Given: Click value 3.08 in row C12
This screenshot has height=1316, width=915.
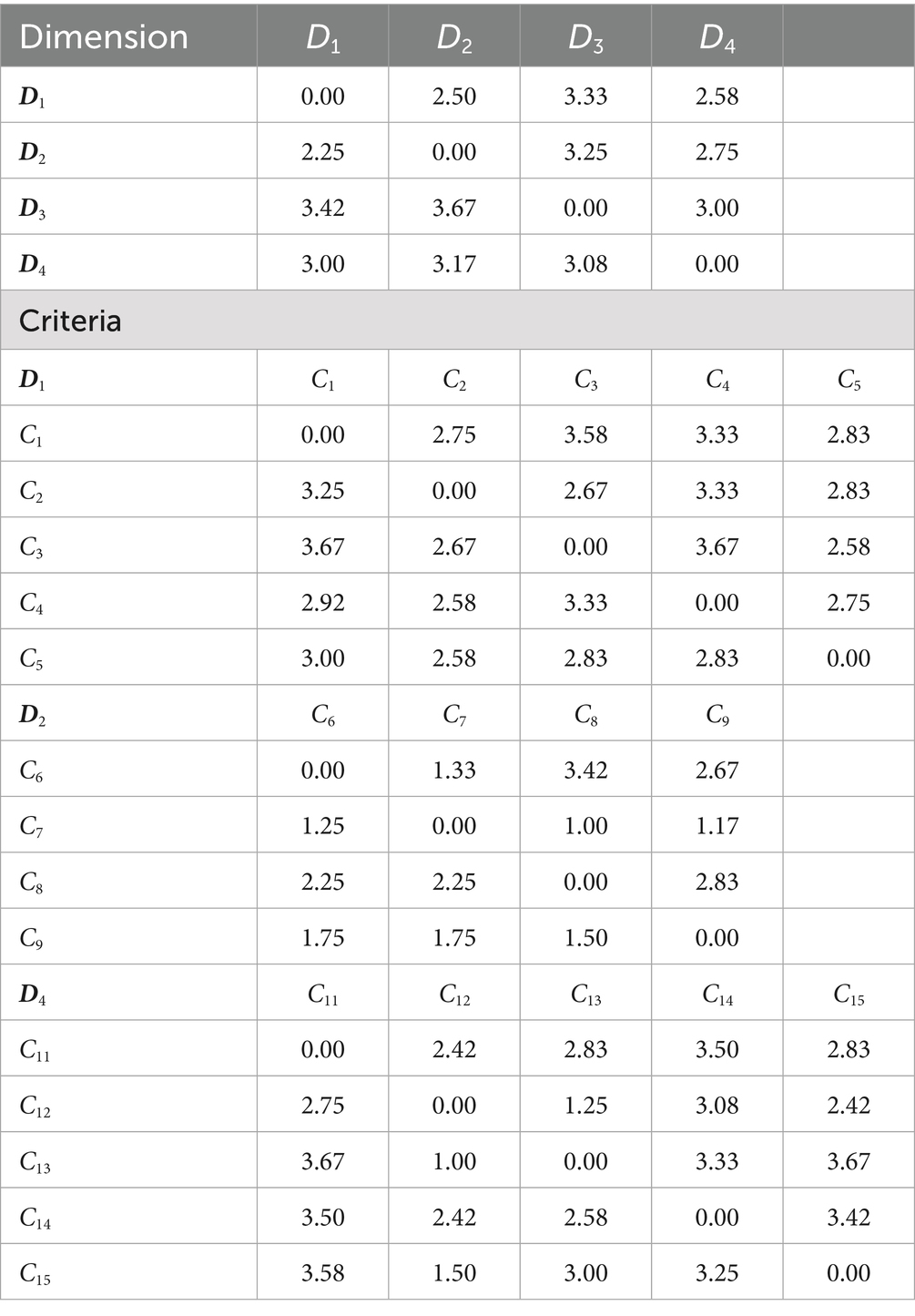Looking at the screenshot, I should pyautogui.click(x=717, y=1105).
